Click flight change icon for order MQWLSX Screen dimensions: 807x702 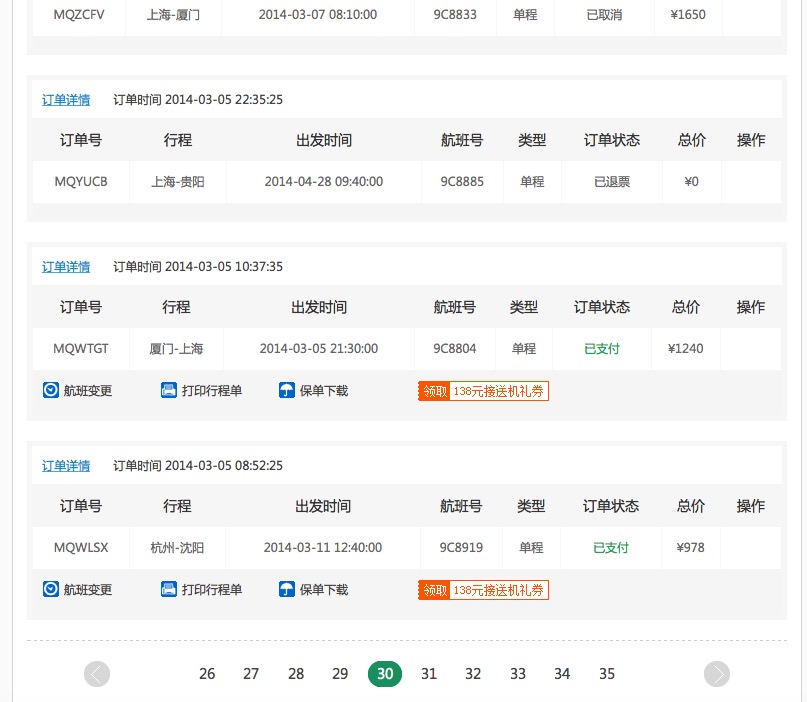coord(50,589)
